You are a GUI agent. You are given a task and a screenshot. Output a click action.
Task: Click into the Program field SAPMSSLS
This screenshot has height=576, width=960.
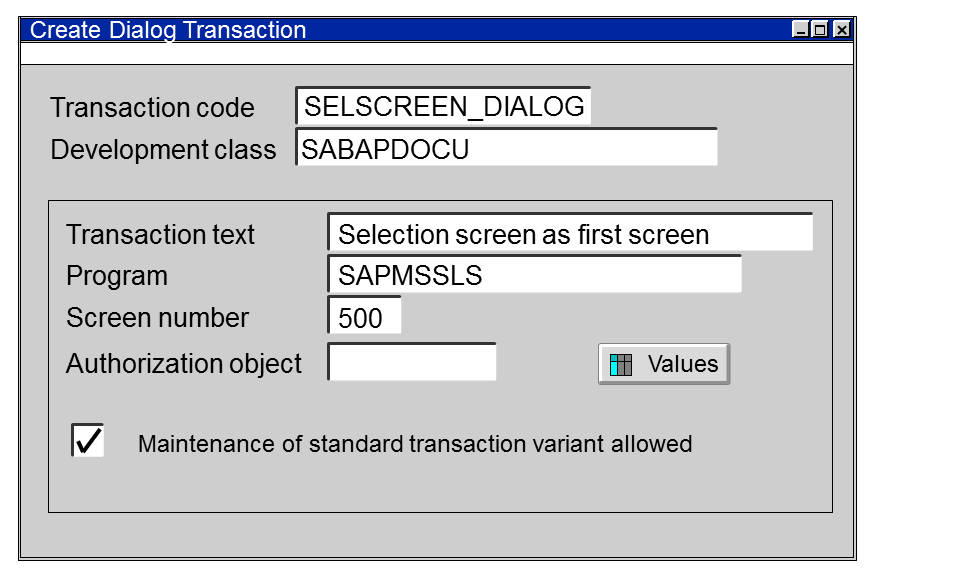coord(535,276)
